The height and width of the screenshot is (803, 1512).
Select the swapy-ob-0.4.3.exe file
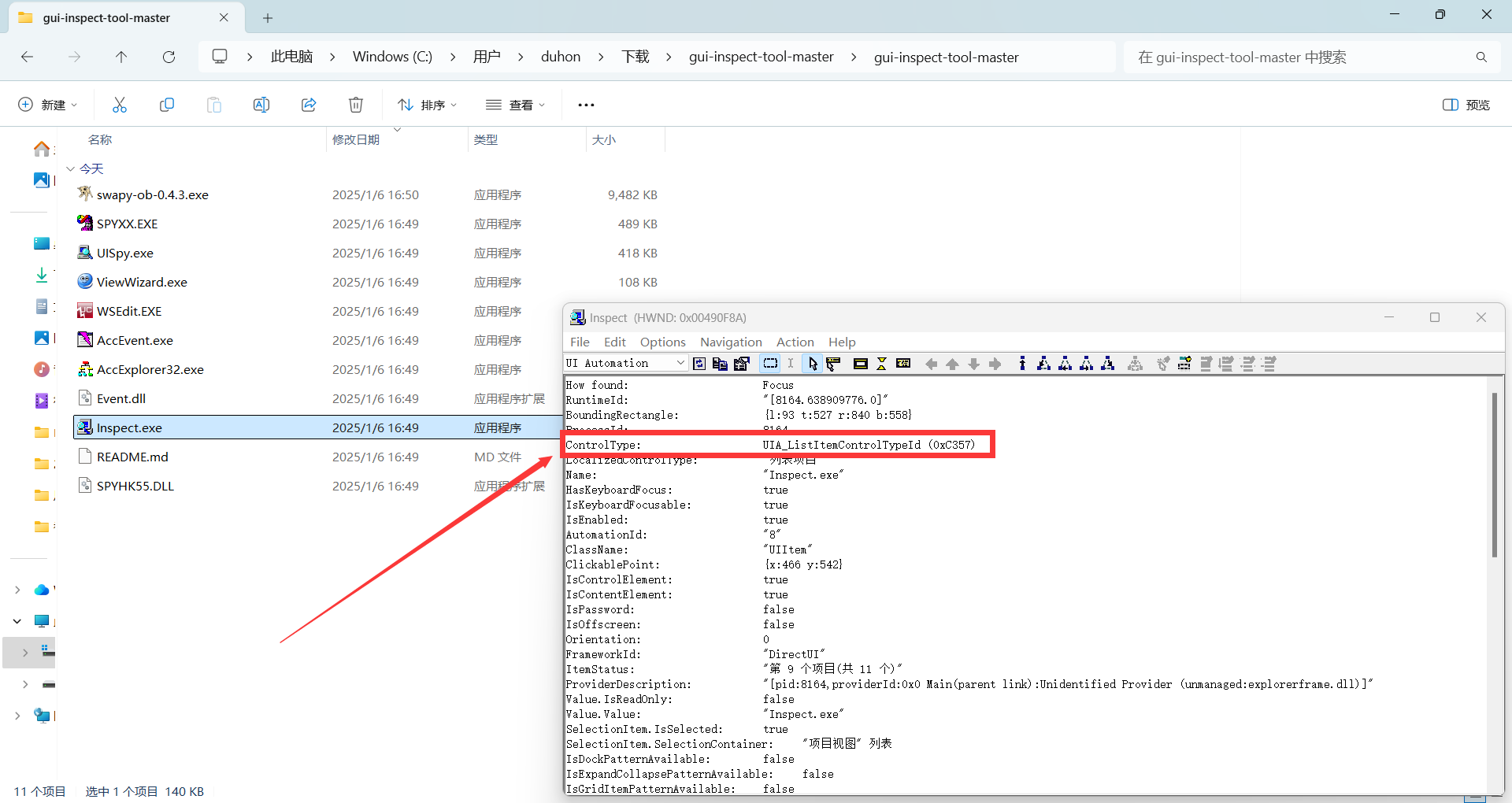tap(152, 194)
